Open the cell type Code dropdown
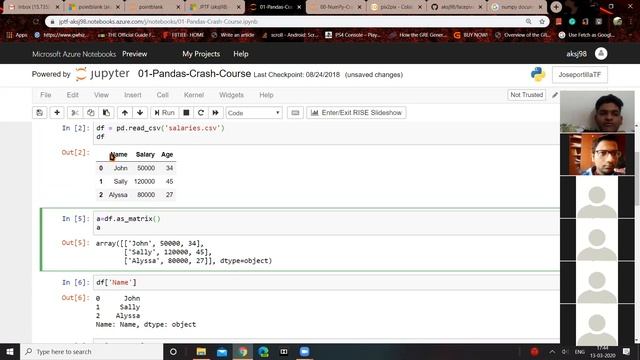The height and width of the screenshot is (360, 640). 254,113
